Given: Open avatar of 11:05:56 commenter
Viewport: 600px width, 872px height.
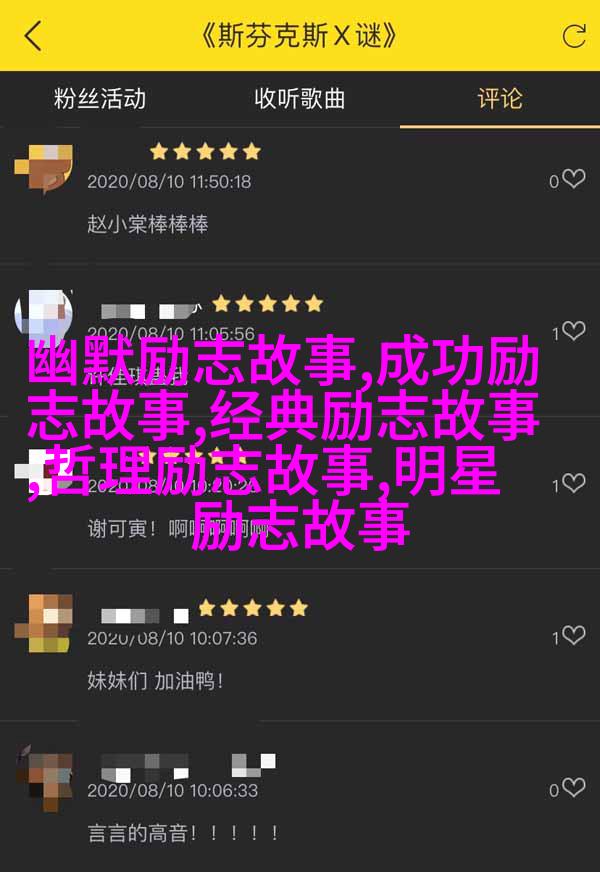Looking at the screenshot, I should click(43, 315).
